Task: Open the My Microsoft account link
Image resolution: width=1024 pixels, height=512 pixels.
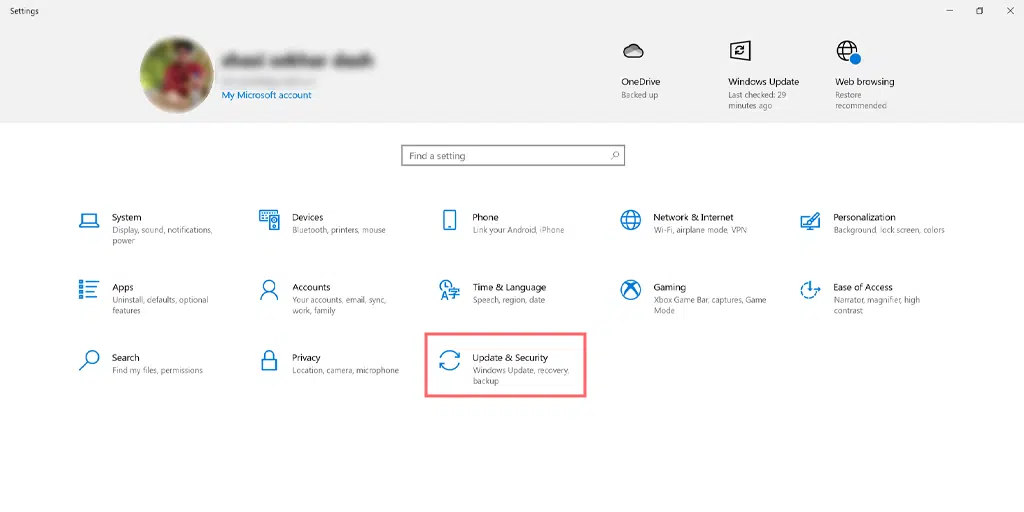Action: 266,95
